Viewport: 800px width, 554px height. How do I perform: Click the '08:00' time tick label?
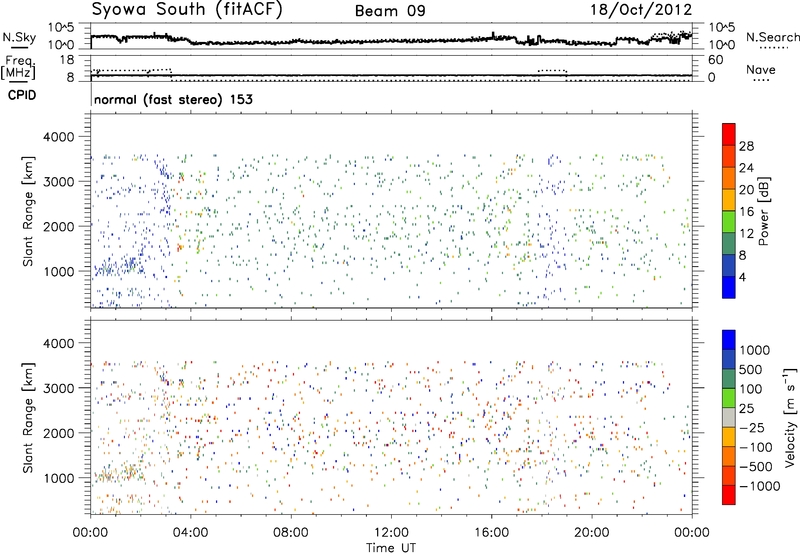click(291, 533)
